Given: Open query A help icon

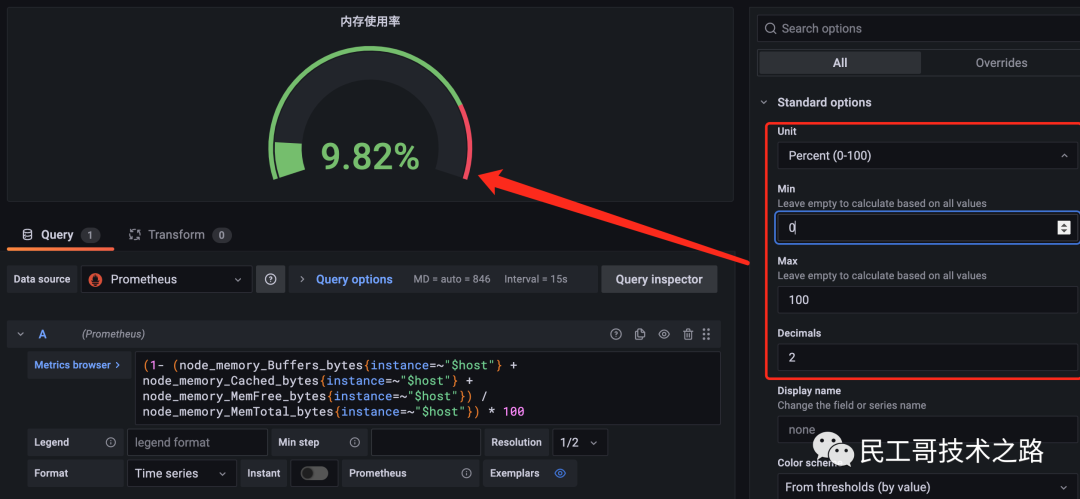Looking at the screenshot, I should click(616, 334).
